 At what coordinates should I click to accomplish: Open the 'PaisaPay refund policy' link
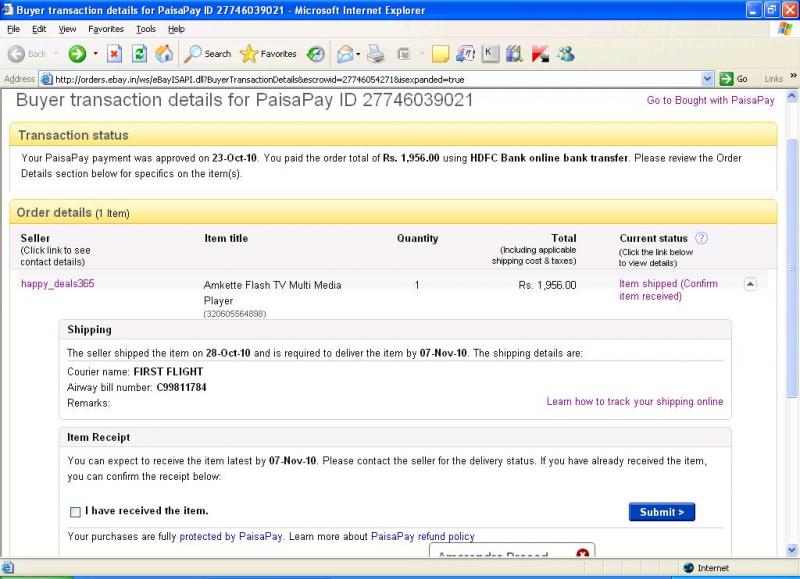coord(422,536)
